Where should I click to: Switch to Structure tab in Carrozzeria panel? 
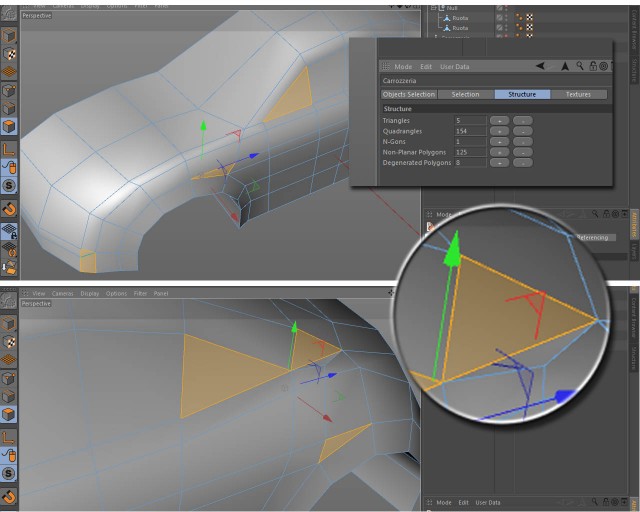(x=522, y=94)
